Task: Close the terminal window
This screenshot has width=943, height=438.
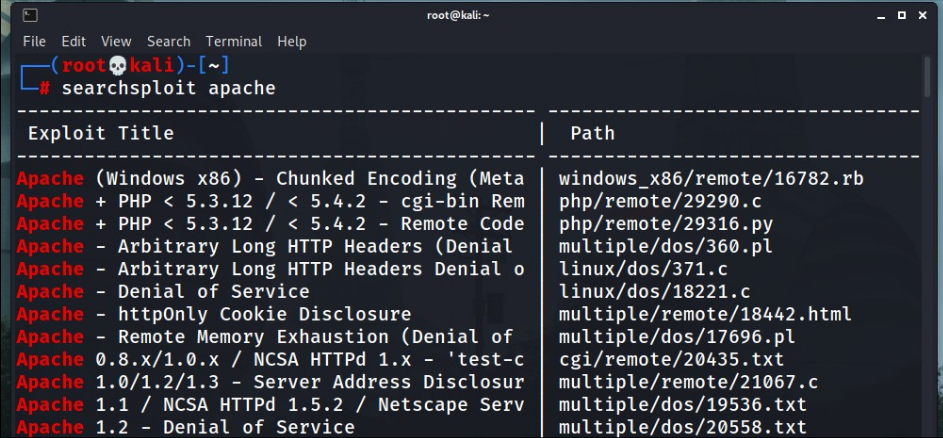Action: 924,15
